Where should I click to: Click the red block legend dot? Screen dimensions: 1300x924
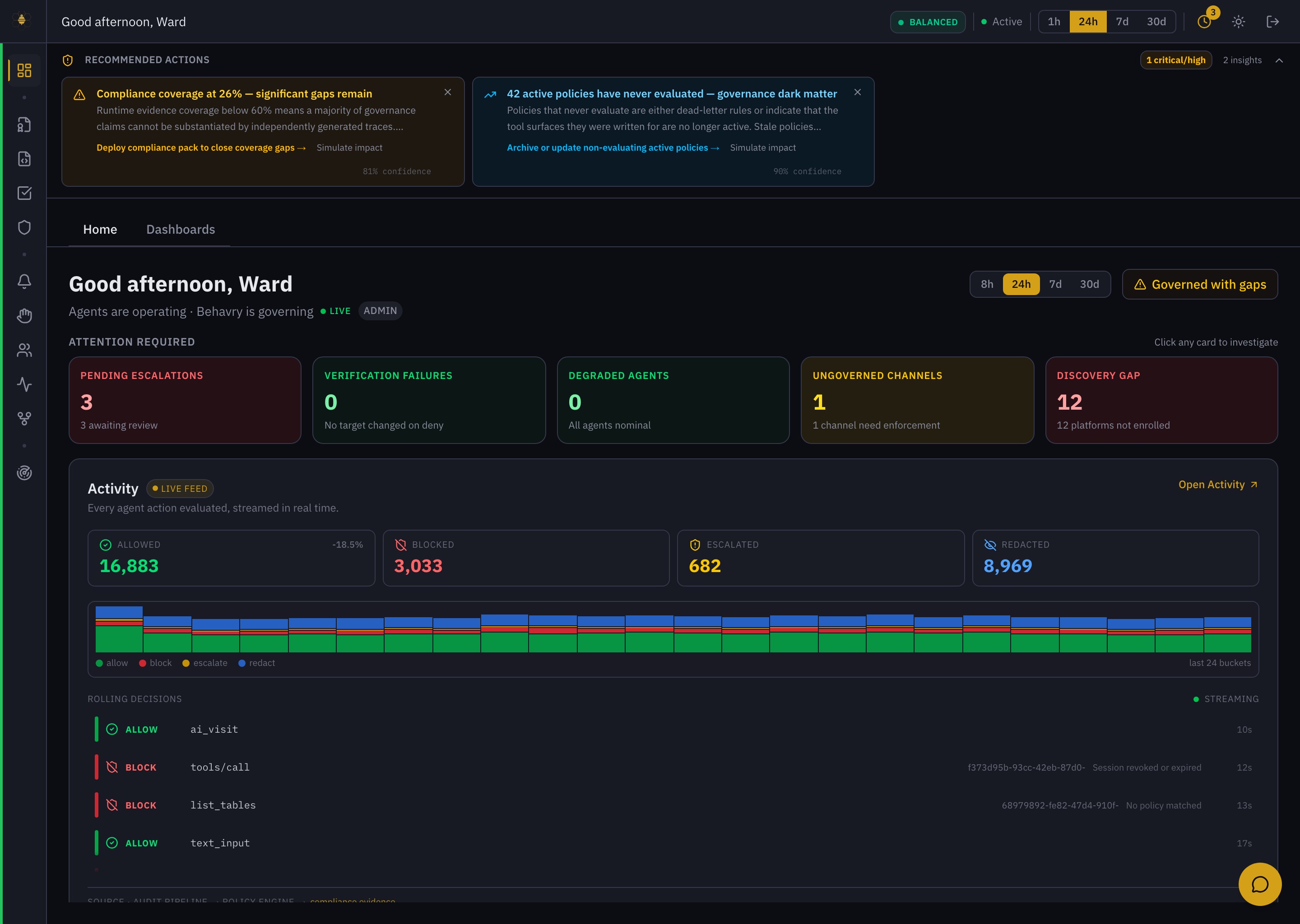[x=143, y=663]
